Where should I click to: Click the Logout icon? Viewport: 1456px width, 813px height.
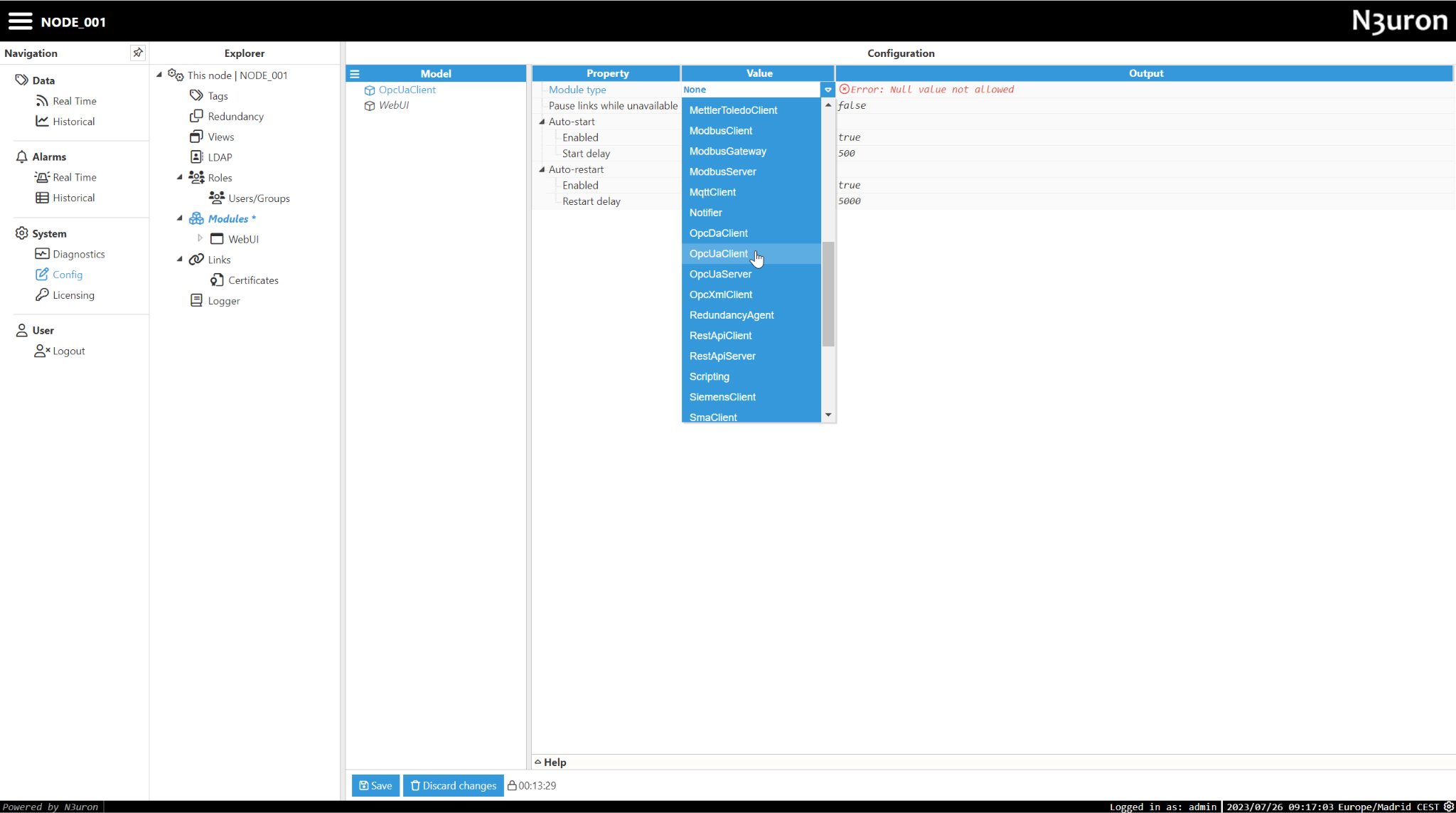[x=42, y=351]
